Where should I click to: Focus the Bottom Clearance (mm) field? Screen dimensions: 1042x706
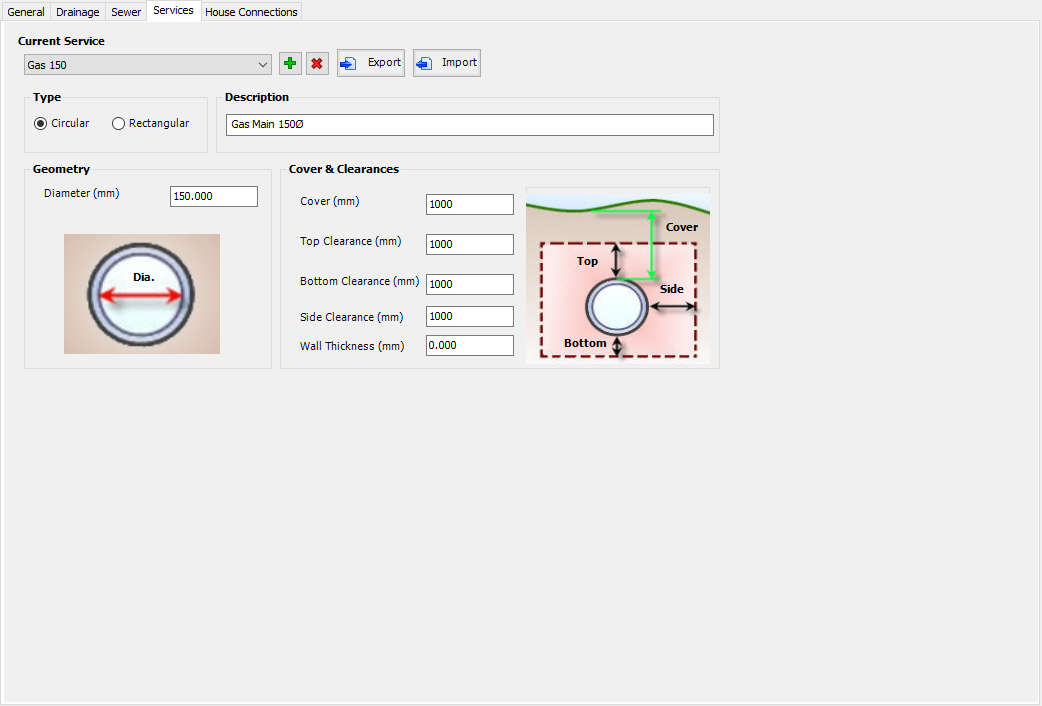[x=470, y=284]
